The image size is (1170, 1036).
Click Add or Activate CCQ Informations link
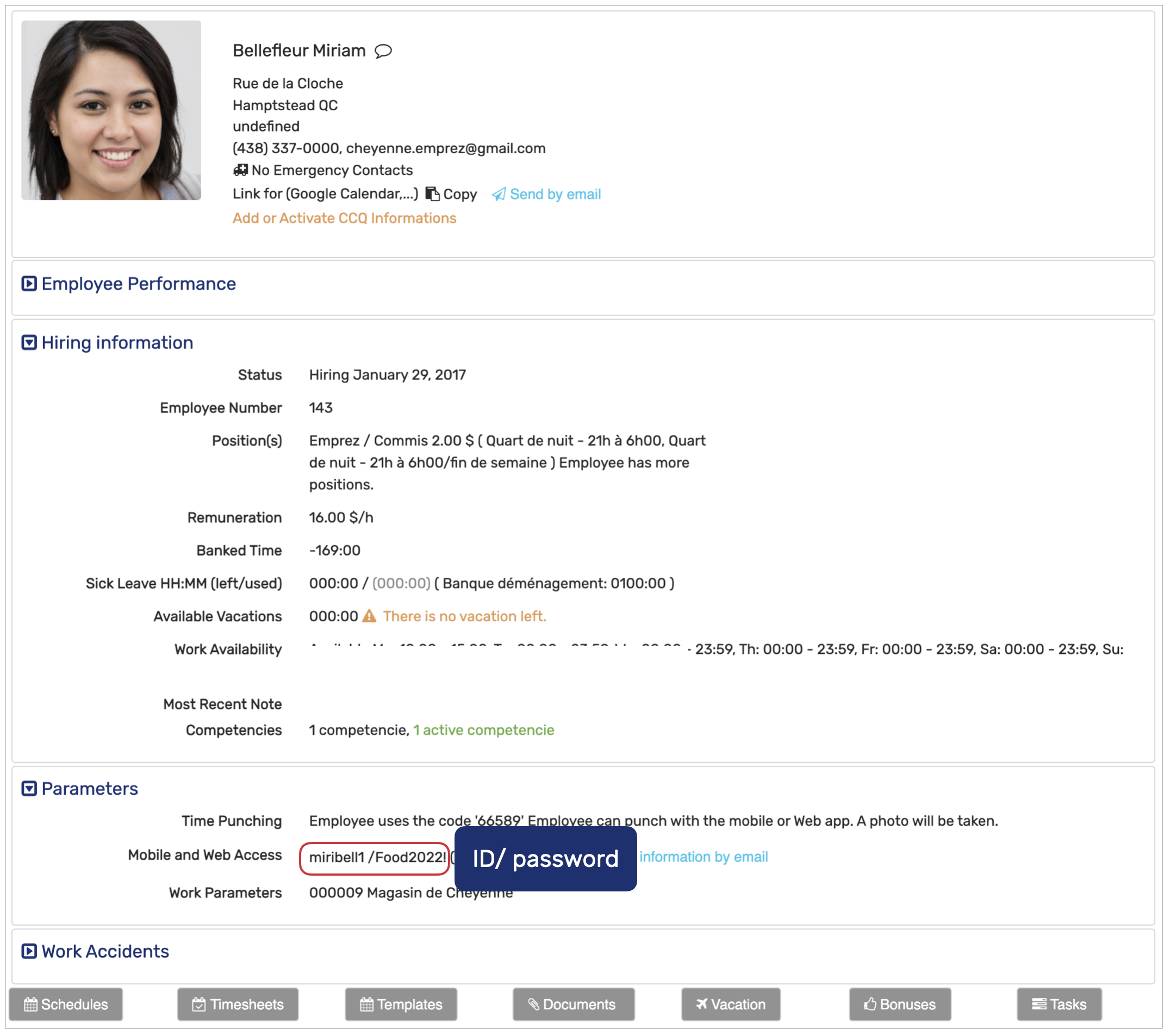click(x=344, y=218)
